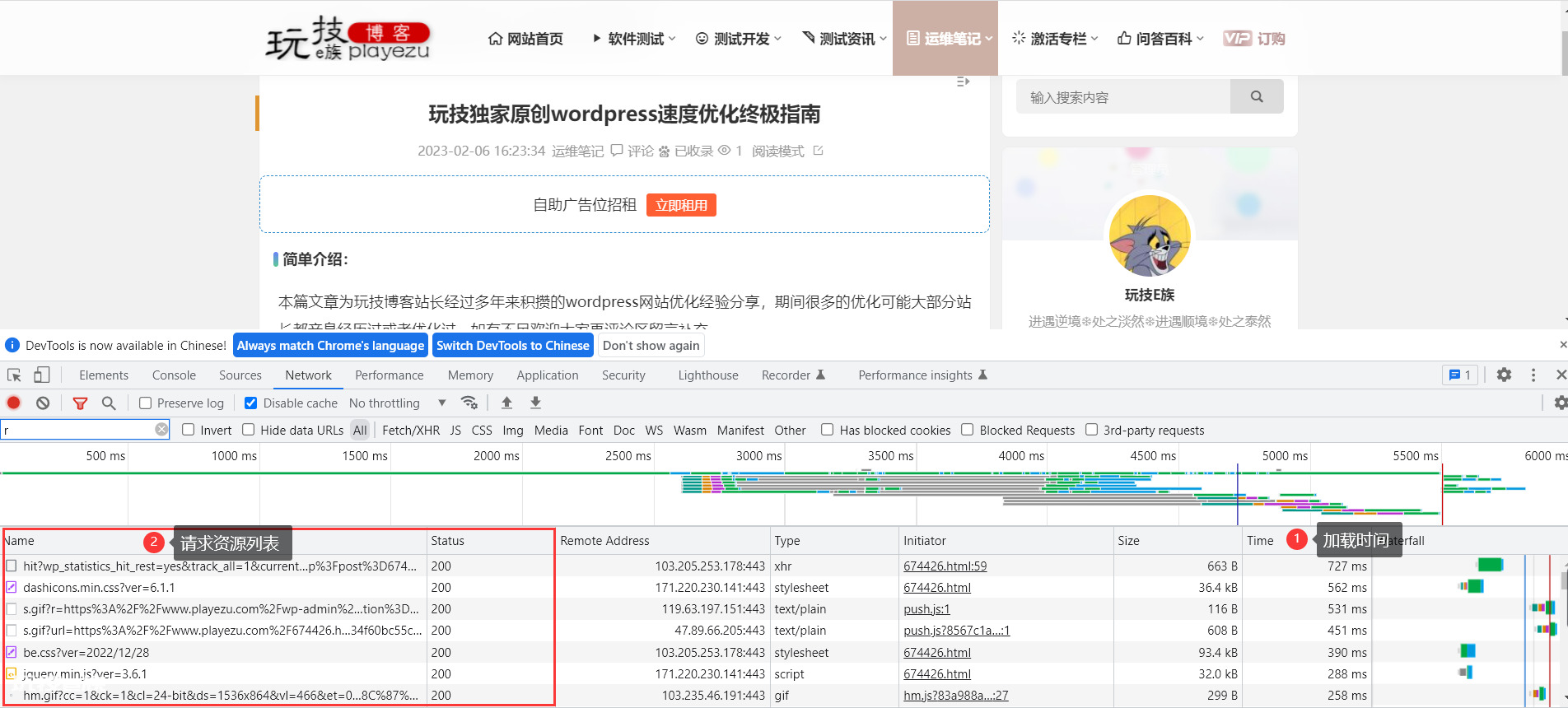Sort by Remote Address column header
Screen dimensions: 1568x708
662,541
